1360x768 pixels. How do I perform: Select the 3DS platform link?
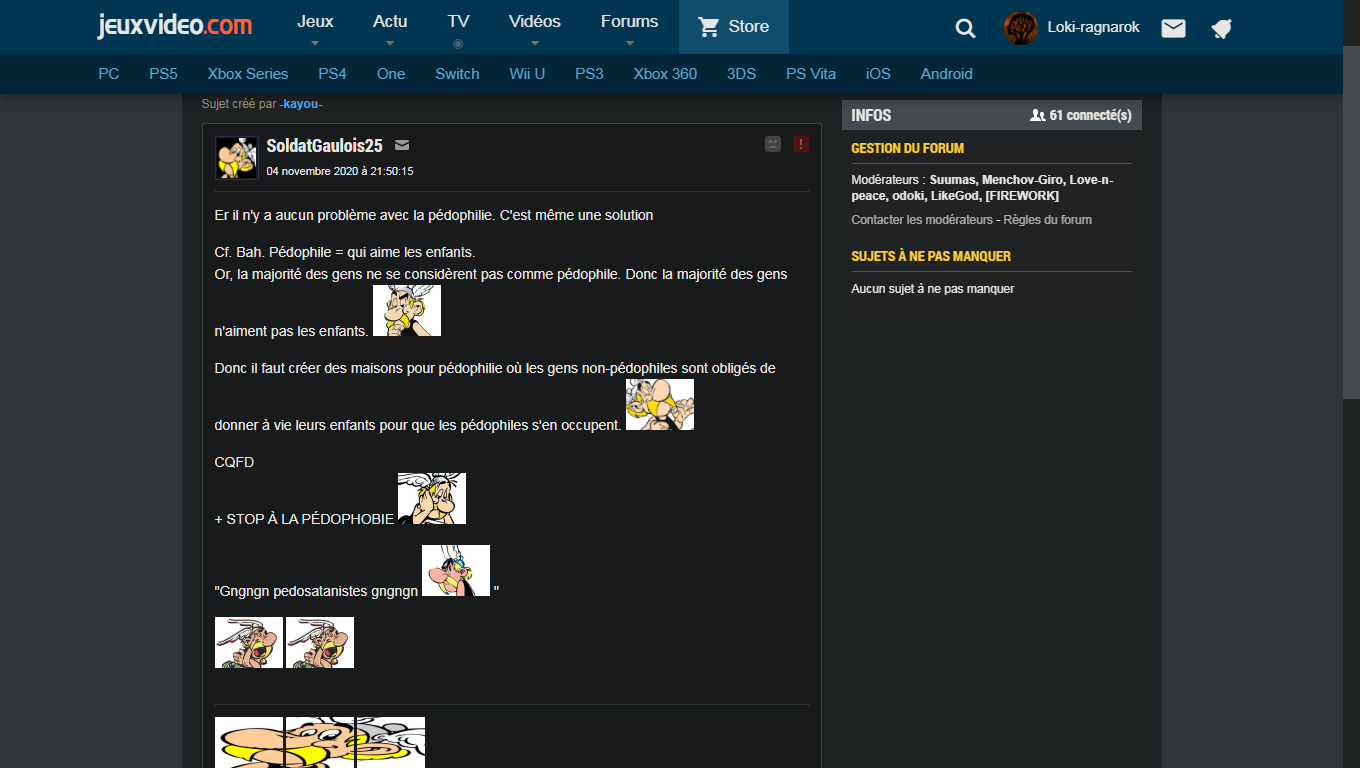tap(742, 74)
